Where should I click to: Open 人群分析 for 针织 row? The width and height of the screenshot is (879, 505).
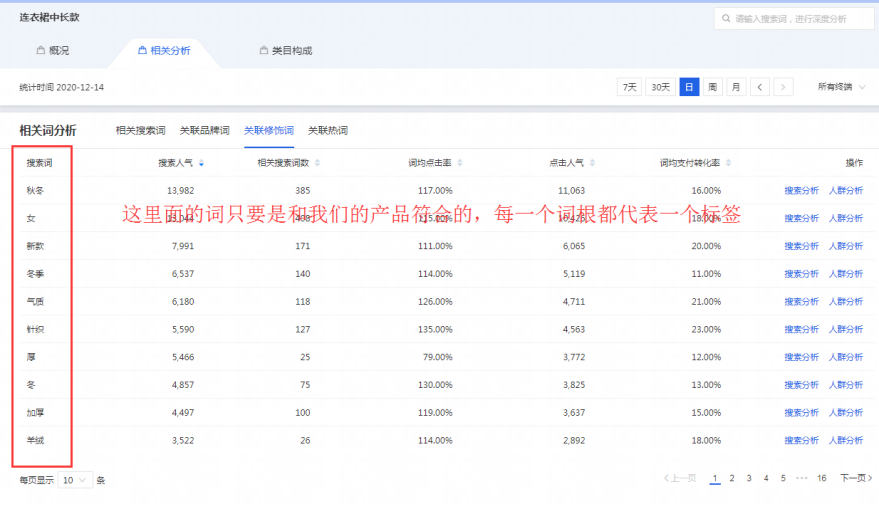846,330
